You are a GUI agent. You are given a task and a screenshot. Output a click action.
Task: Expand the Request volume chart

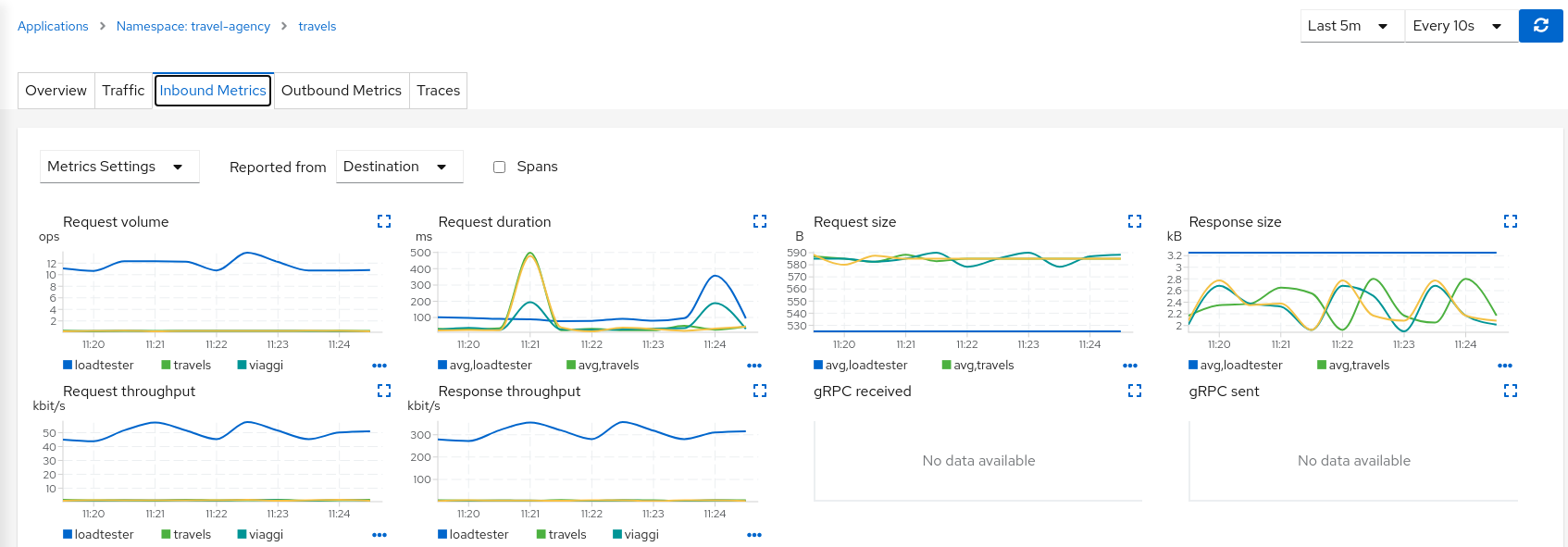pos(384,221)
